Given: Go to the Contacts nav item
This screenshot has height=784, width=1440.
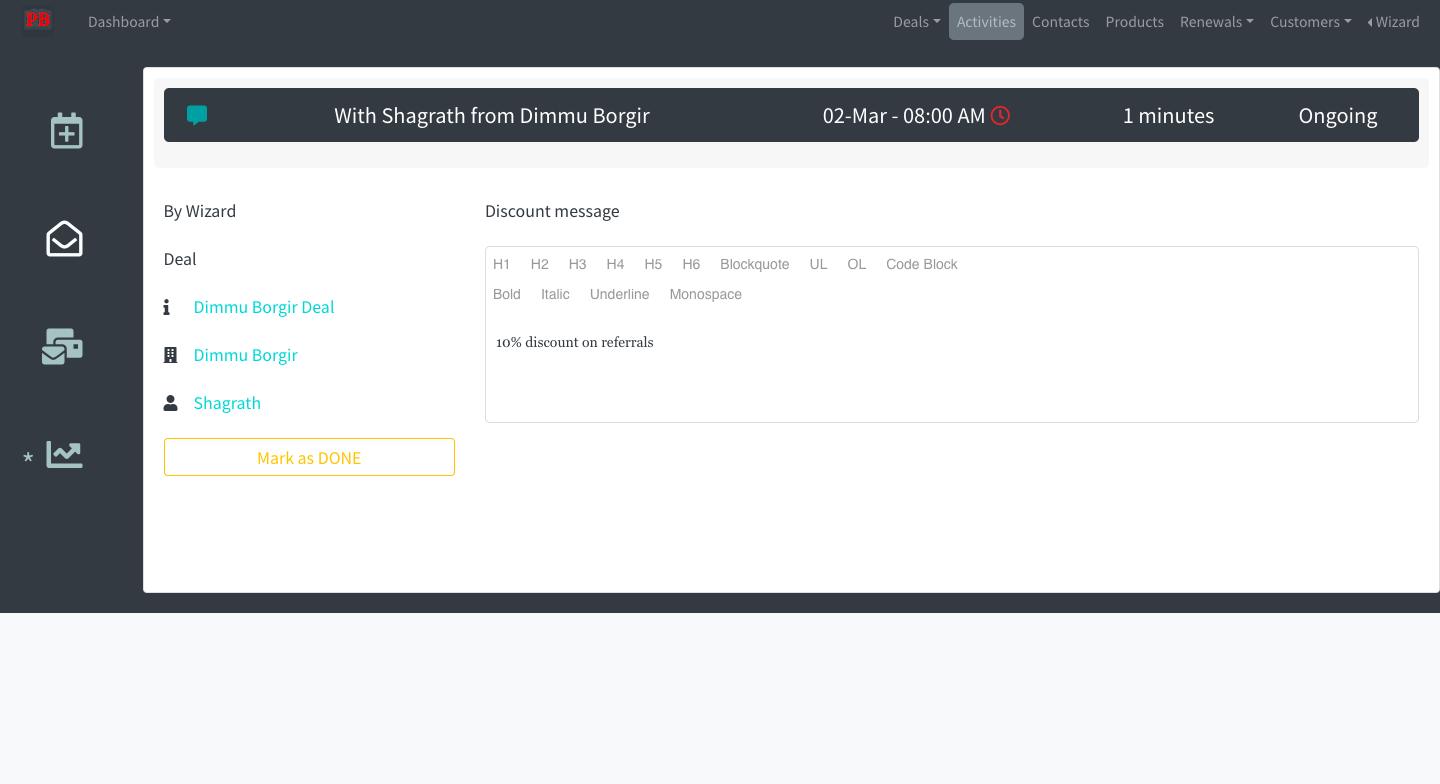Looking at the screenshot, I should [1060, 22].
